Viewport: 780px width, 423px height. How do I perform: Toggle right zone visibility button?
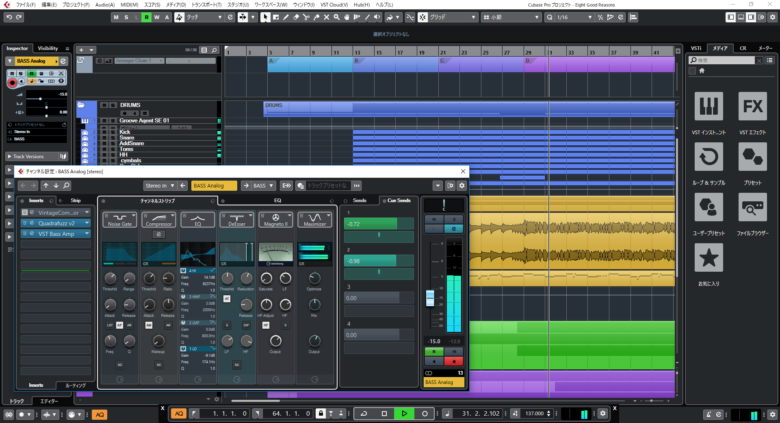click(x=751, y=17)
